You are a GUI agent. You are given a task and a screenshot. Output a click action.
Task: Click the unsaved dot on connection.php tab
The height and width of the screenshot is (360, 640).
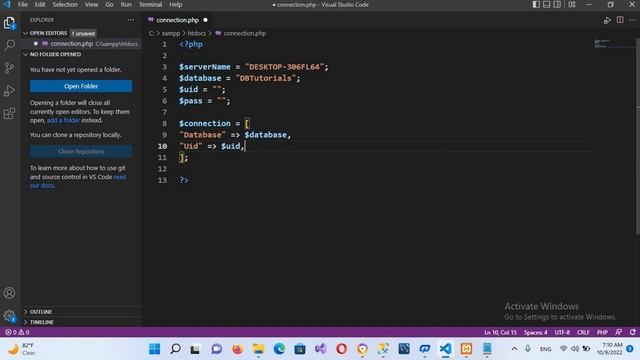(205, 20)
